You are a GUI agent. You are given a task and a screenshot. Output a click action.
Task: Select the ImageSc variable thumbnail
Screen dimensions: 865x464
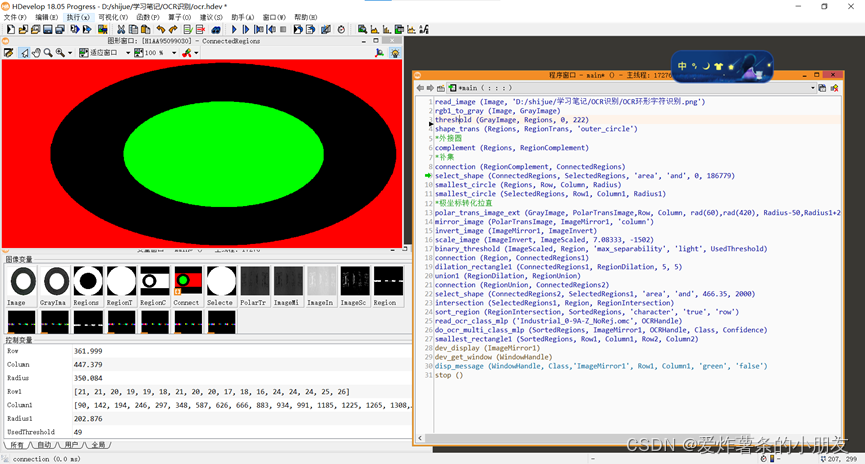(354, 286)
